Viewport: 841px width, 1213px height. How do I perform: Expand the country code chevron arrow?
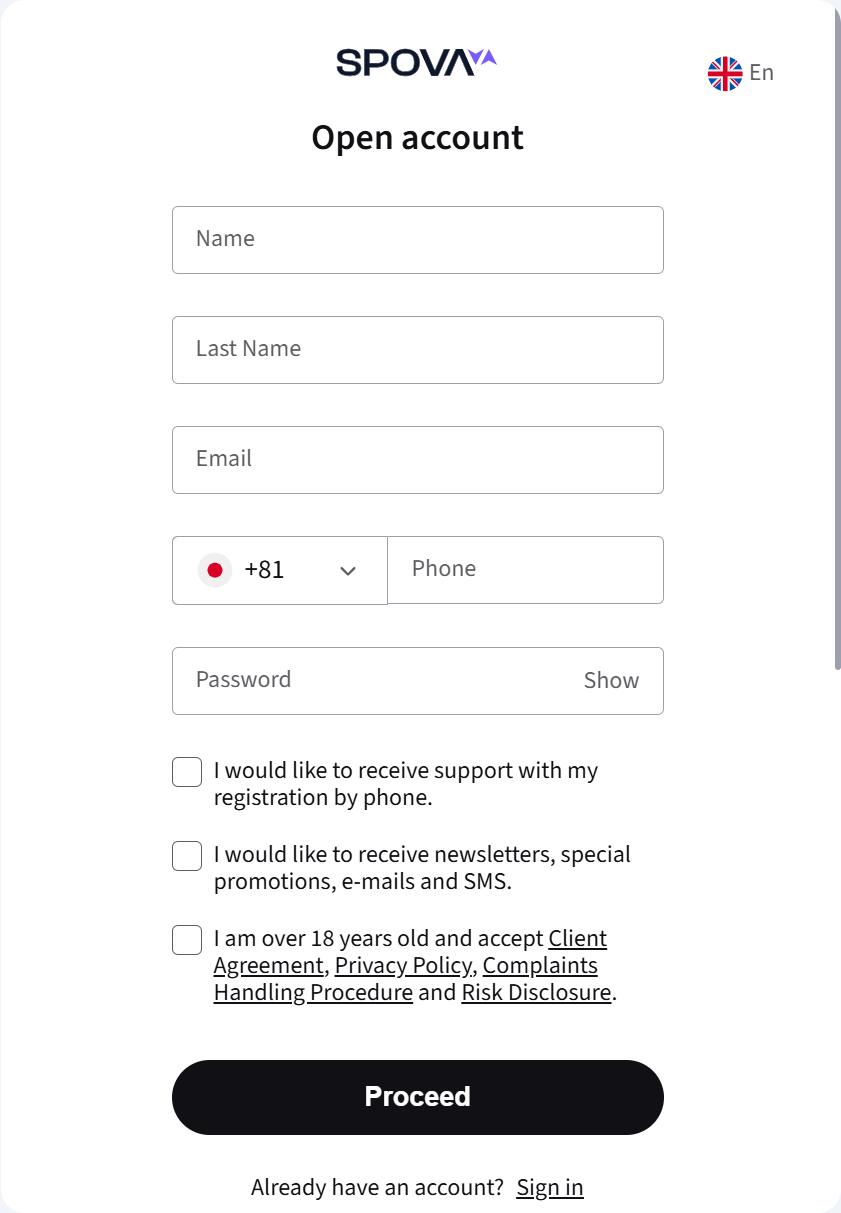(348, 571)
